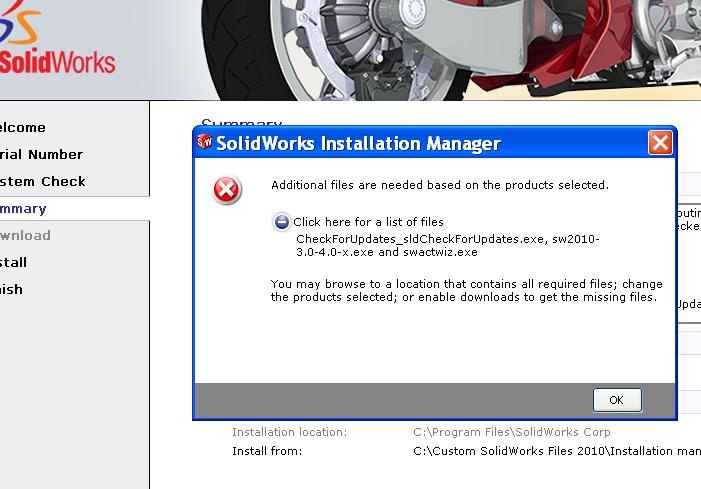Go to the Serial Number step

[x=42, y=155]
